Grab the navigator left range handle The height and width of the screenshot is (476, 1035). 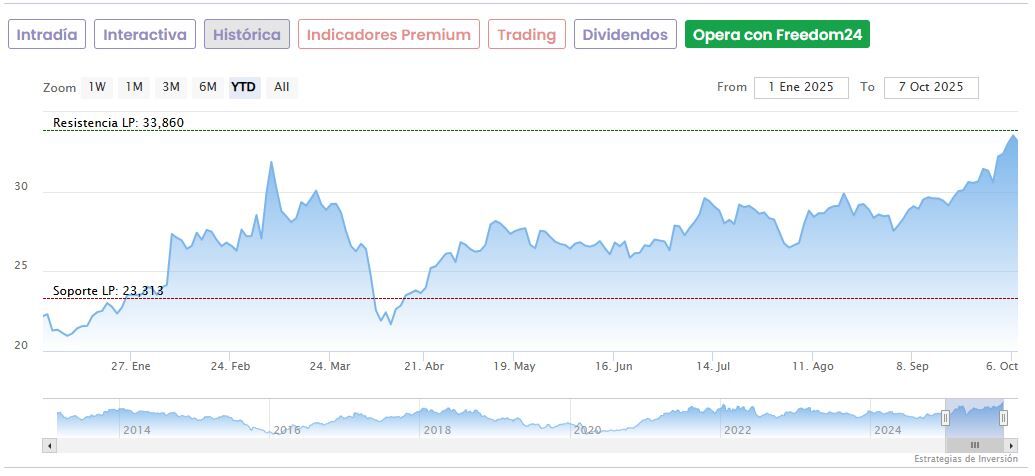click(x=945, y=417)
